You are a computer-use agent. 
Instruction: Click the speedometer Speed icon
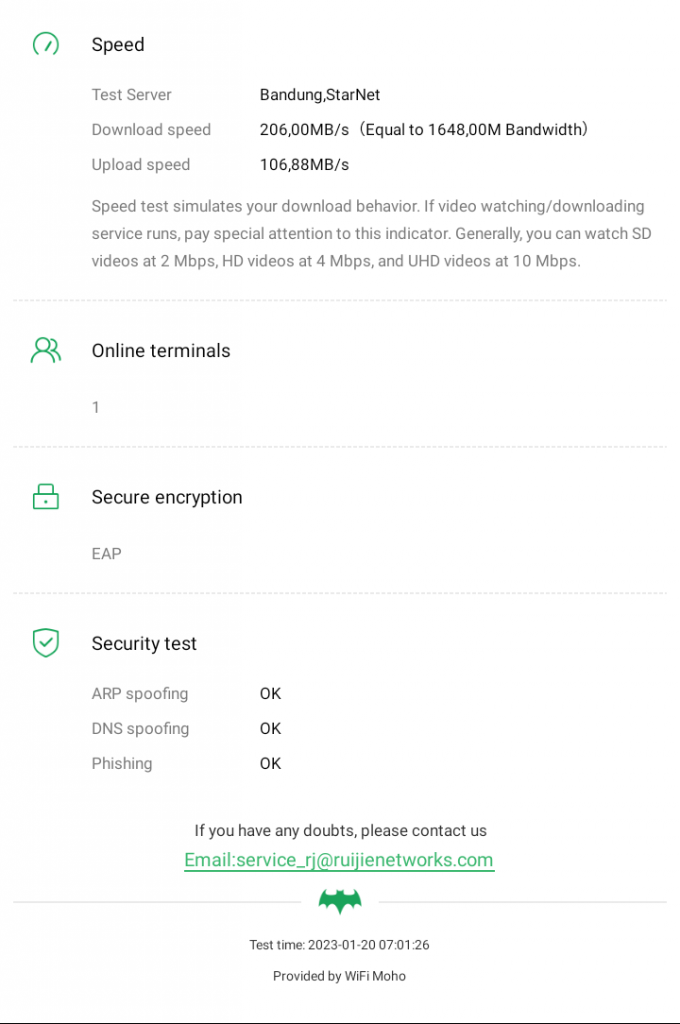(x=46, y=45)
